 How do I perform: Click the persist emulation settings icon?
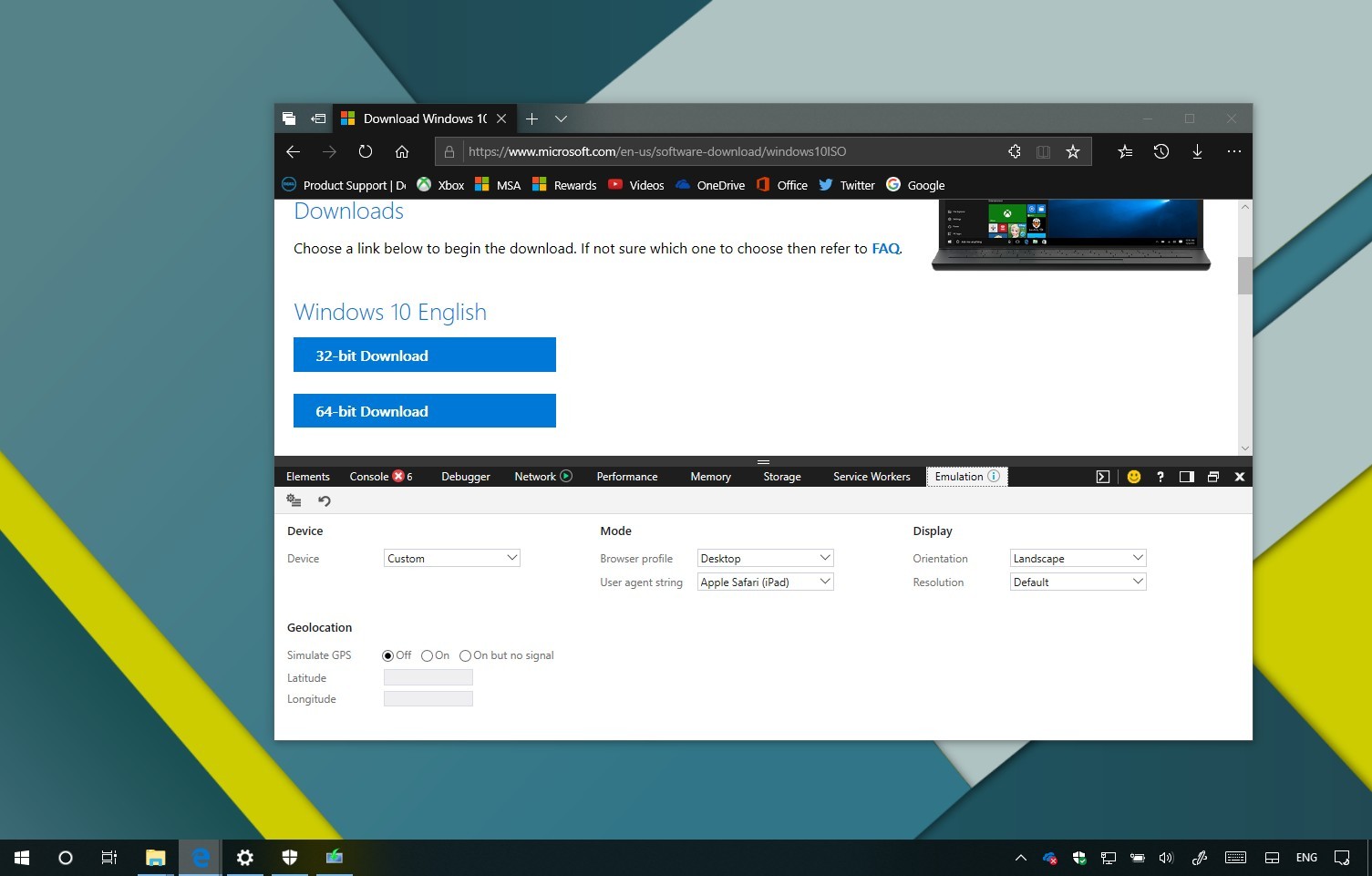coord(294,500)
